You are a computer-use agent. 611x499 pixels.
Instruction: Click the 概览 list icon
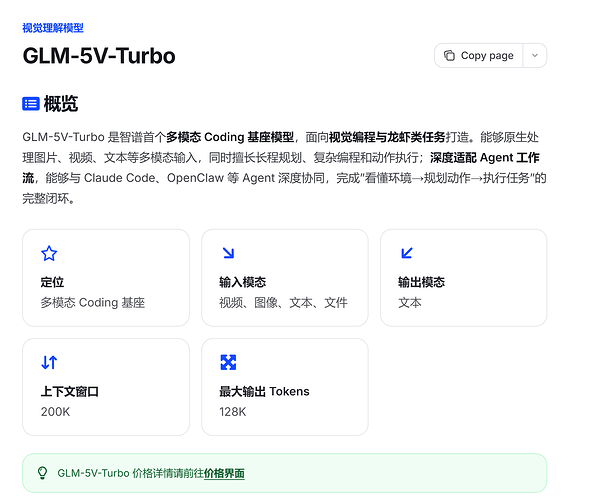click(x=31, y=104)
